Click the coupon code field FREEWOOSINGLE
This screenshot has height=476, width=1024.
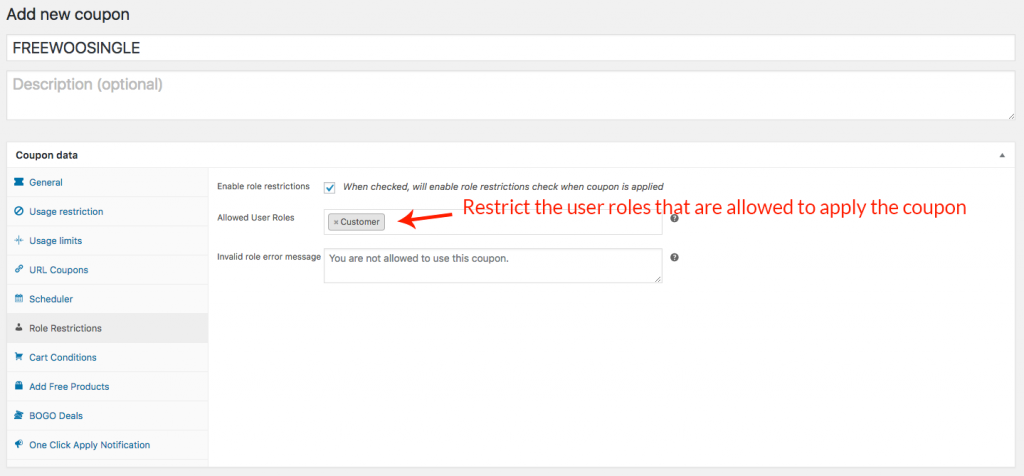(511, 48)
